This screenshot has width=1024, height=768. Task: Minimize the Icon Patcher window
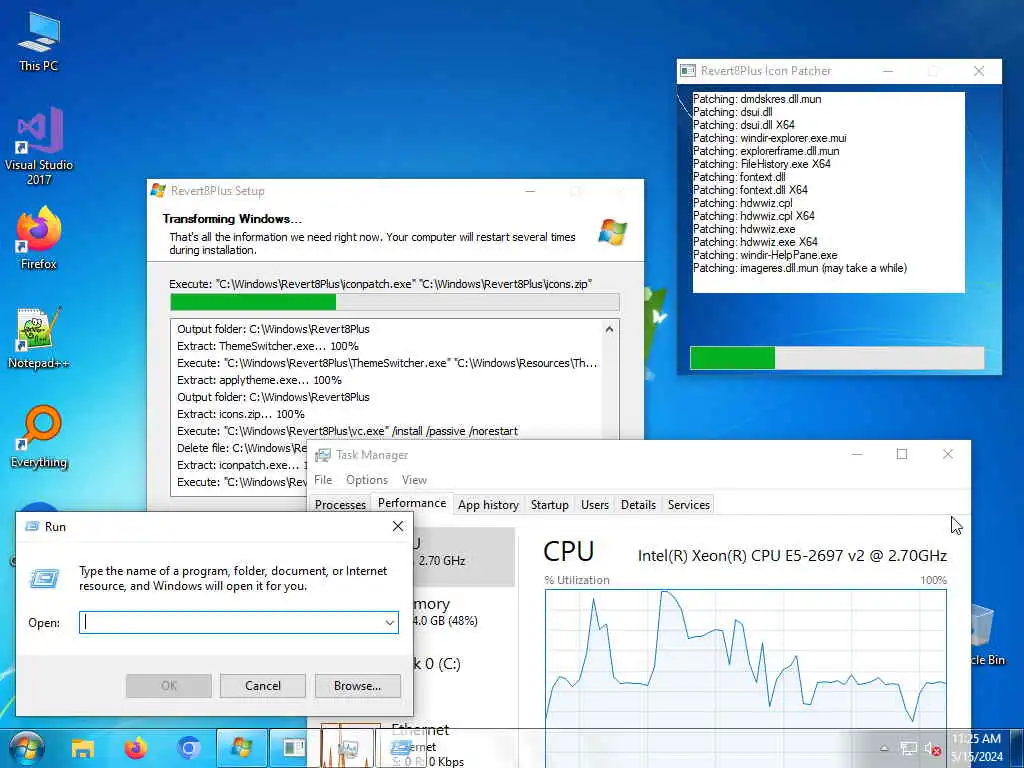tap(888, 71)
